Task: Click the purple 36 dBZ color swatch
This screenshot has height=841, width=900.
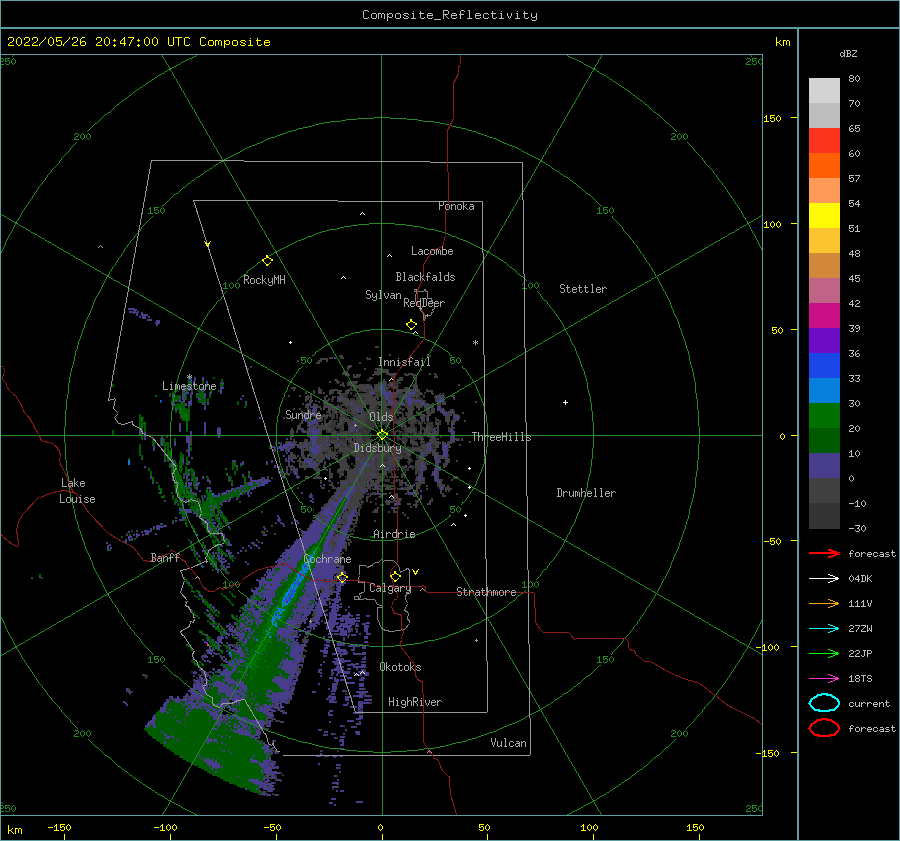Action: coord(824,341)
